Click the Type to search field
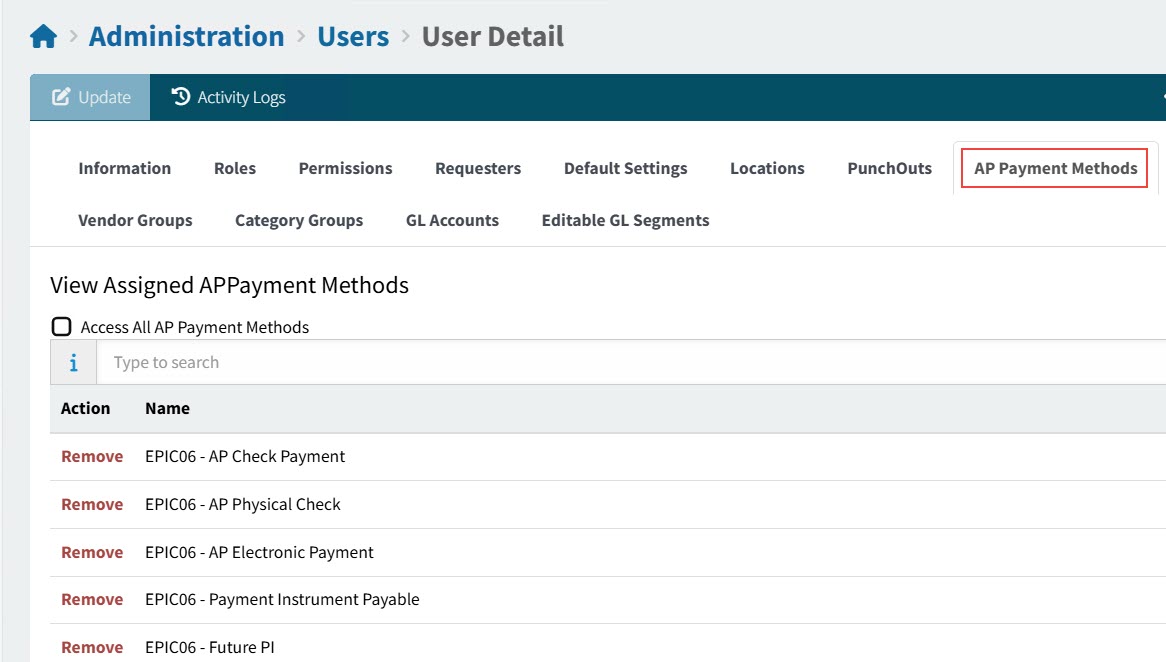Viewport: 1166px width, 662px height. coord(630,363)
